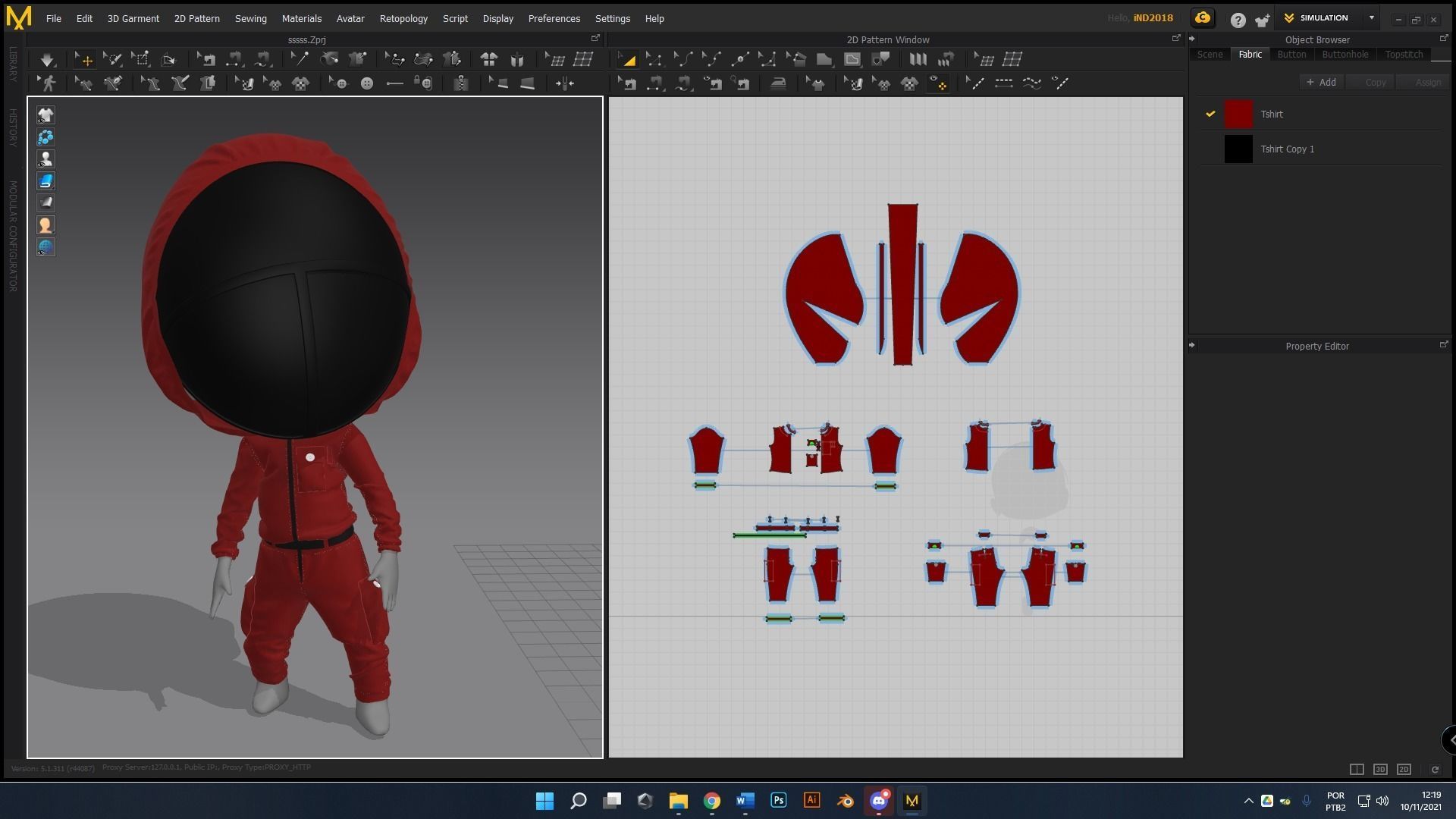Screen dimensions: 1456x819
Task: Toggle garment surface shading icon in viewport
Action: (45, 202)
